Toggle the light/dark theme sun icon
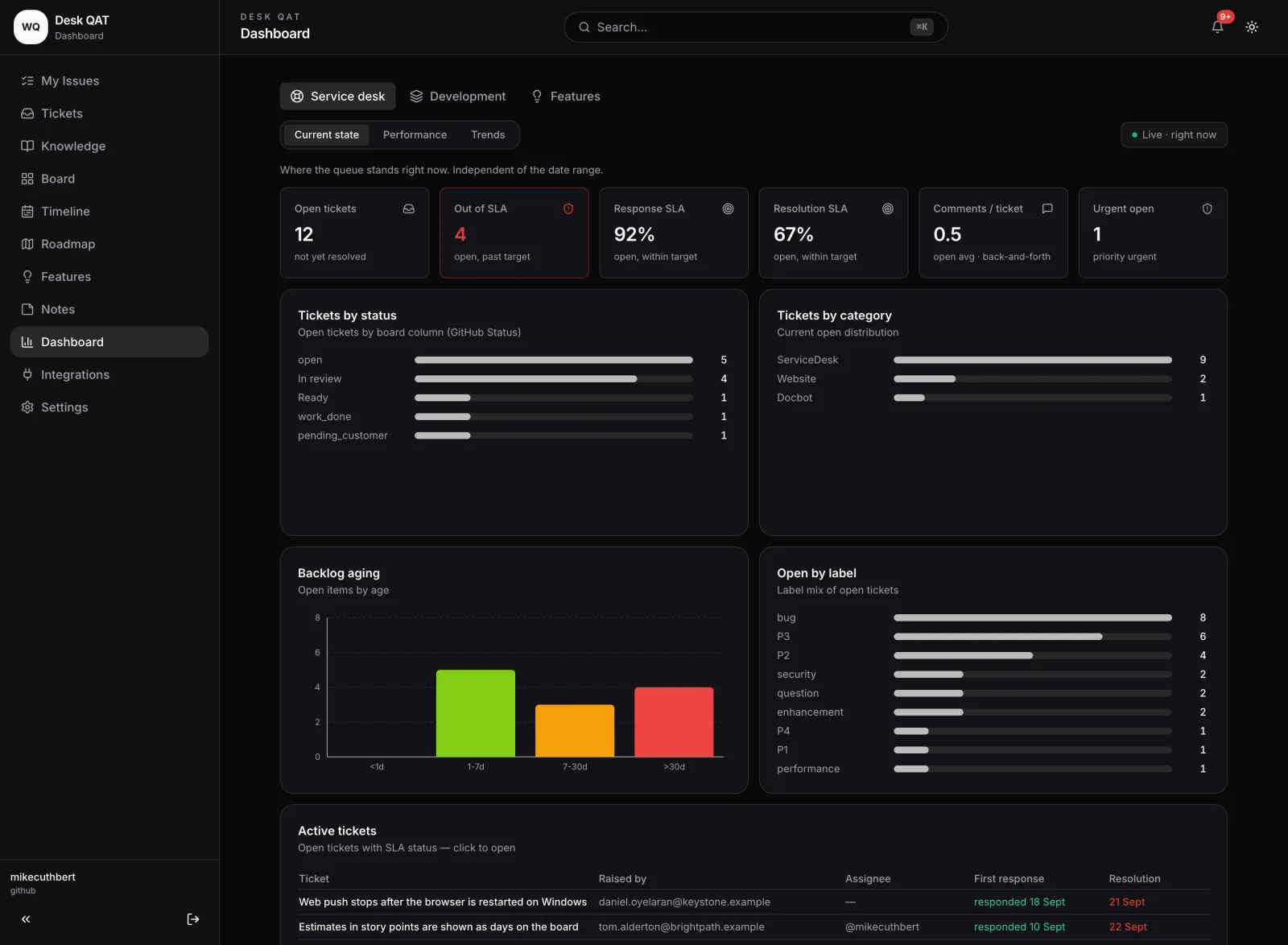The image size is (1288, 945). pyautogui.click(x=1252, y=27)
